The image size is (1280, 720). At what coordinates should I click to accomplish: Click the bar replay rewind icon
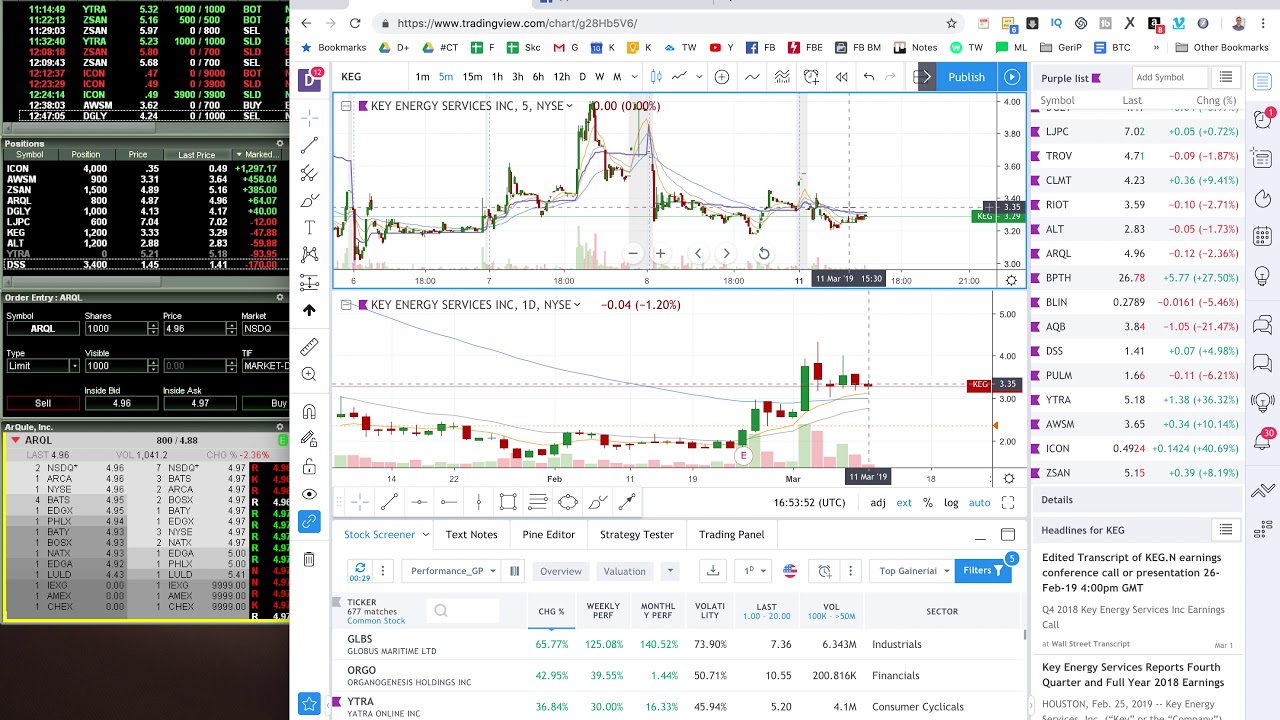click(842, 77)
